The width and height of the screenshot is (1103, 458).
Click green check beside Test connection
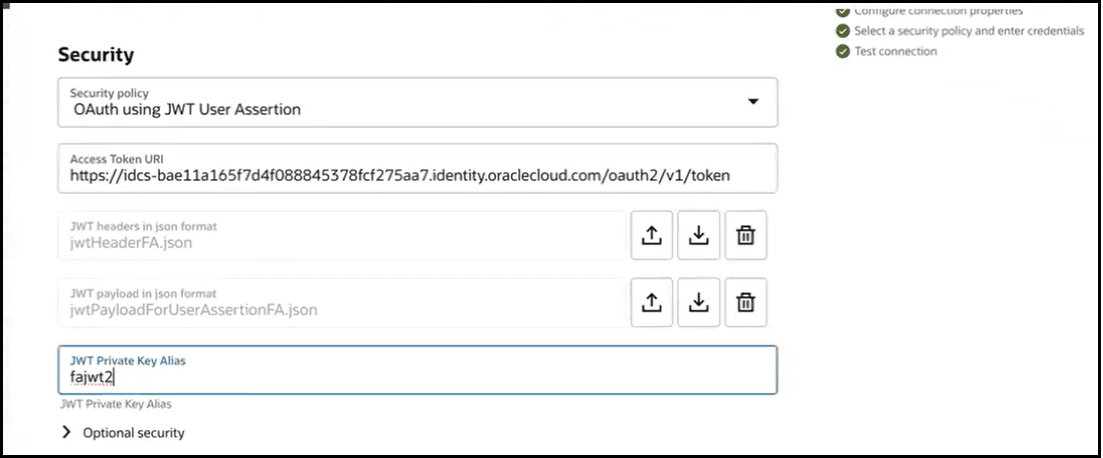click(842, 51)
